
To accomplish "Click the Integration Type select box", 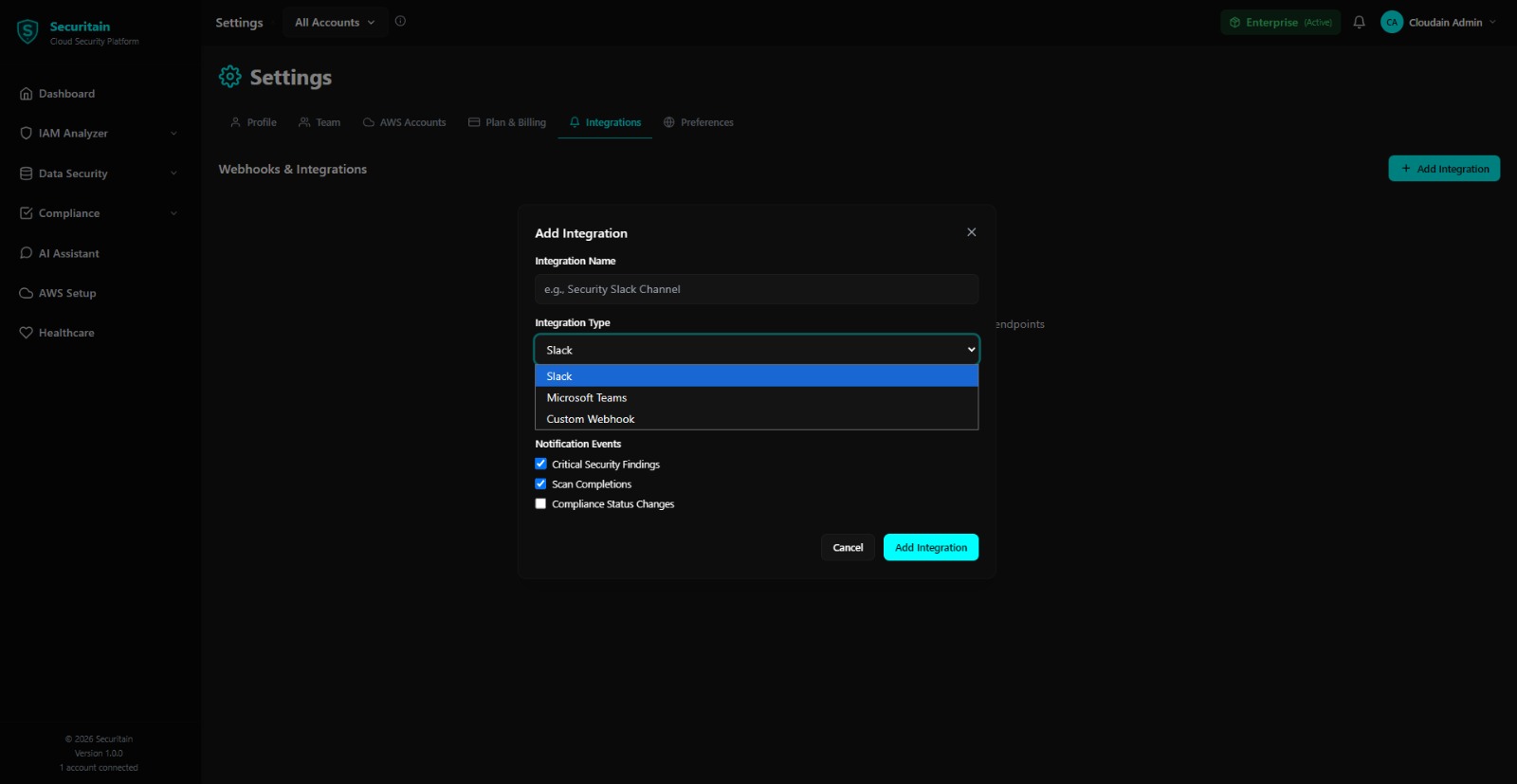I will [x=757, y=350].
